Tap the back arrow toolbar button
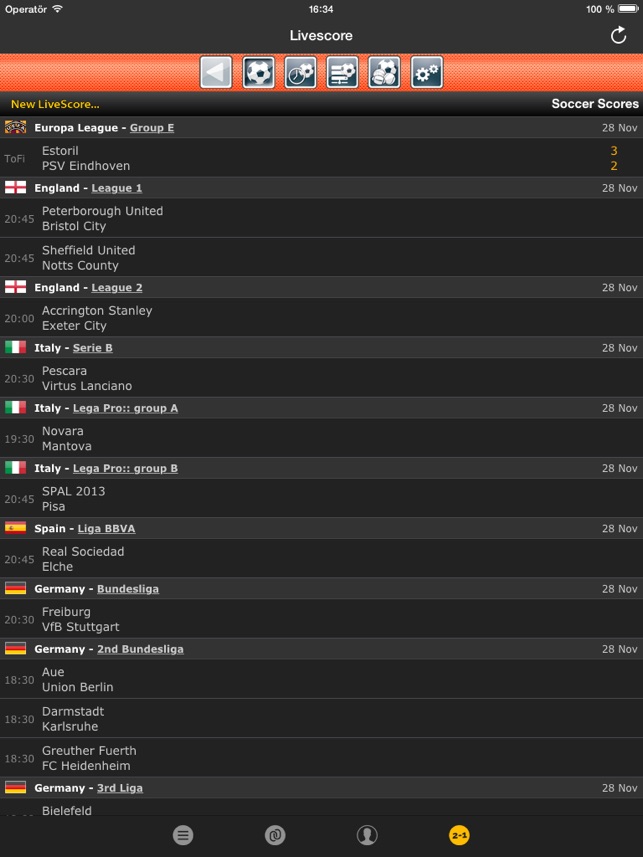This screenshot has width=643, height=857. coord(216,72)
